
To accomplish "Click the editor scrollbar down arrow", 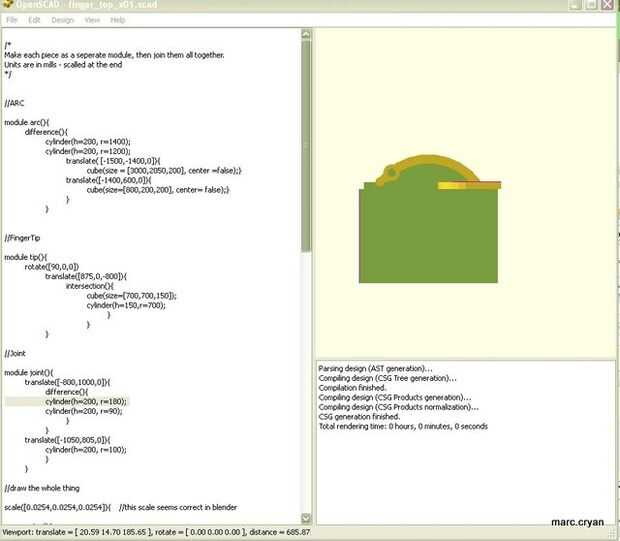I will point(306,518).
